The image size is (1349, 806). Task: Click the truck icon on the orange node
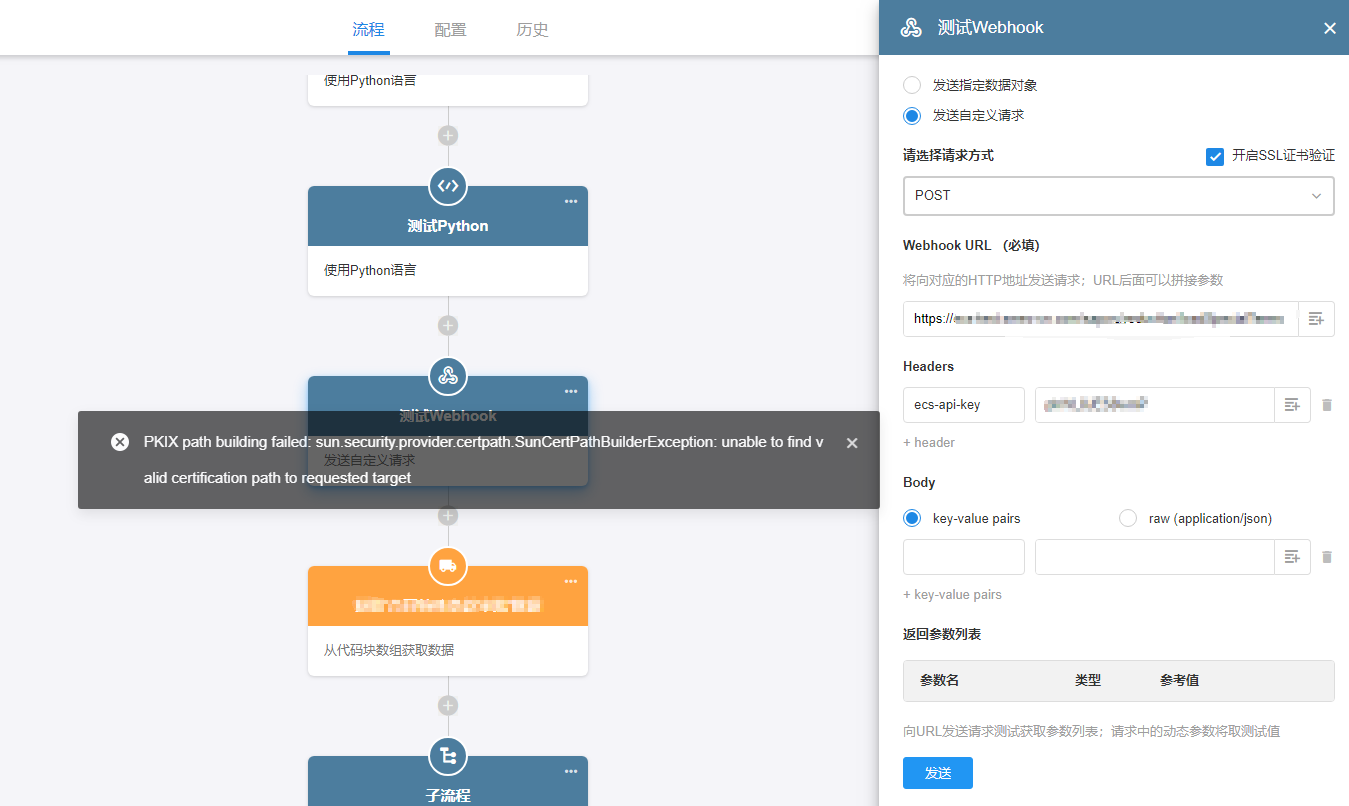448,566
